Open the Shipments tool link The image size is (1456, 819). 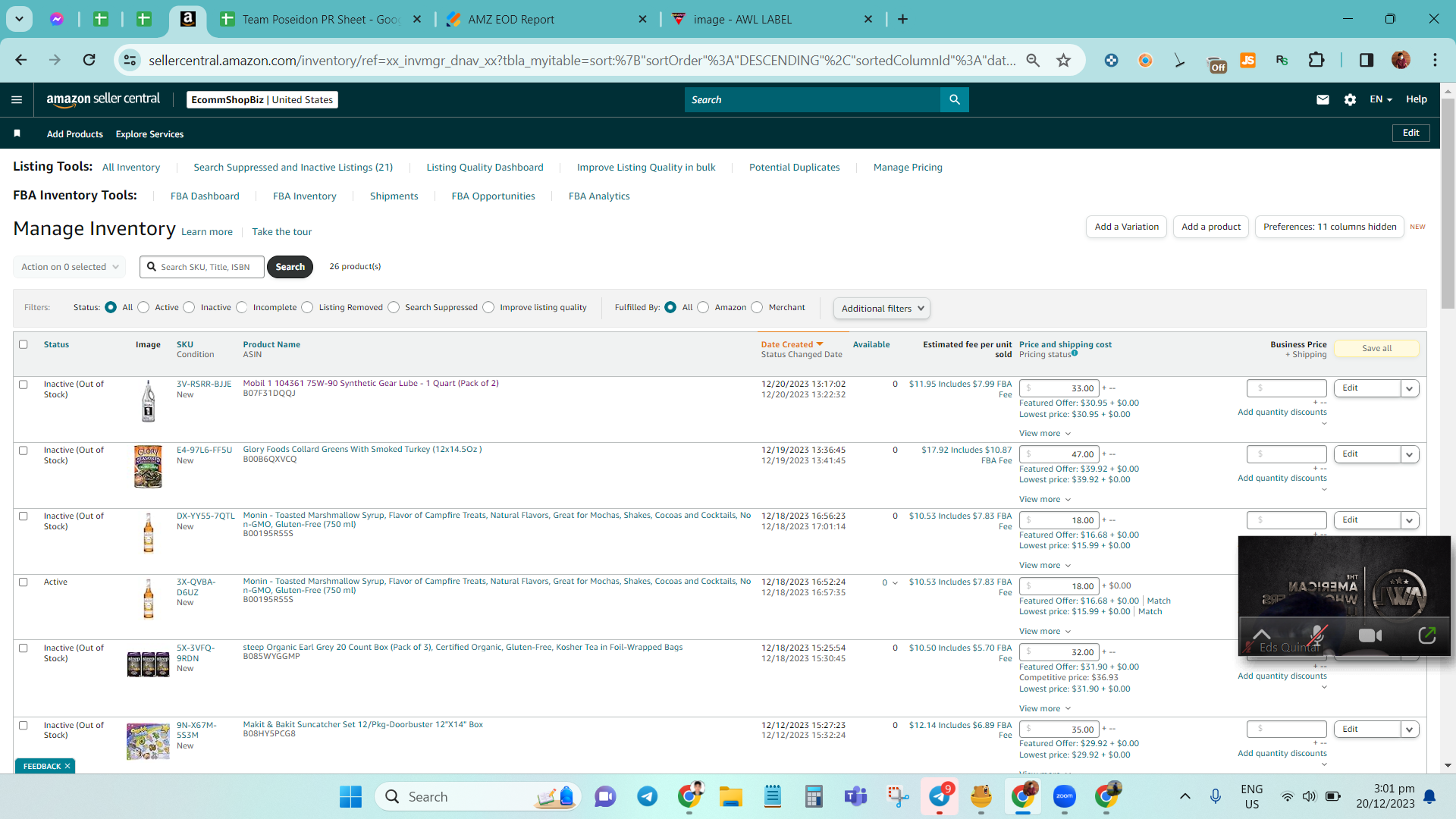click(394, 196)
